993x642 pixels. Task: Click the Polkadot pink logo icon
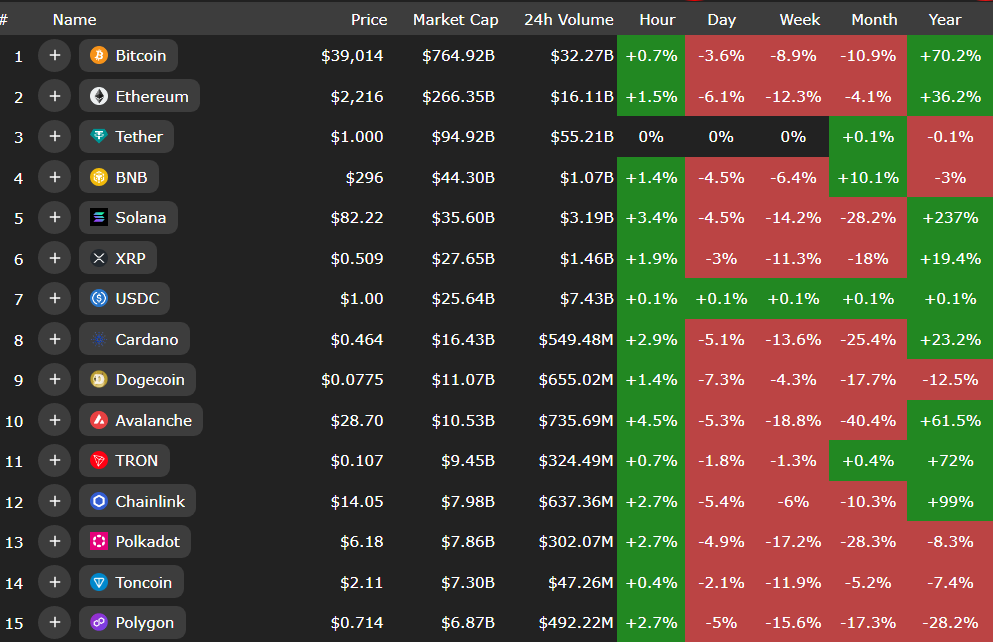click(x=98, y=542)
